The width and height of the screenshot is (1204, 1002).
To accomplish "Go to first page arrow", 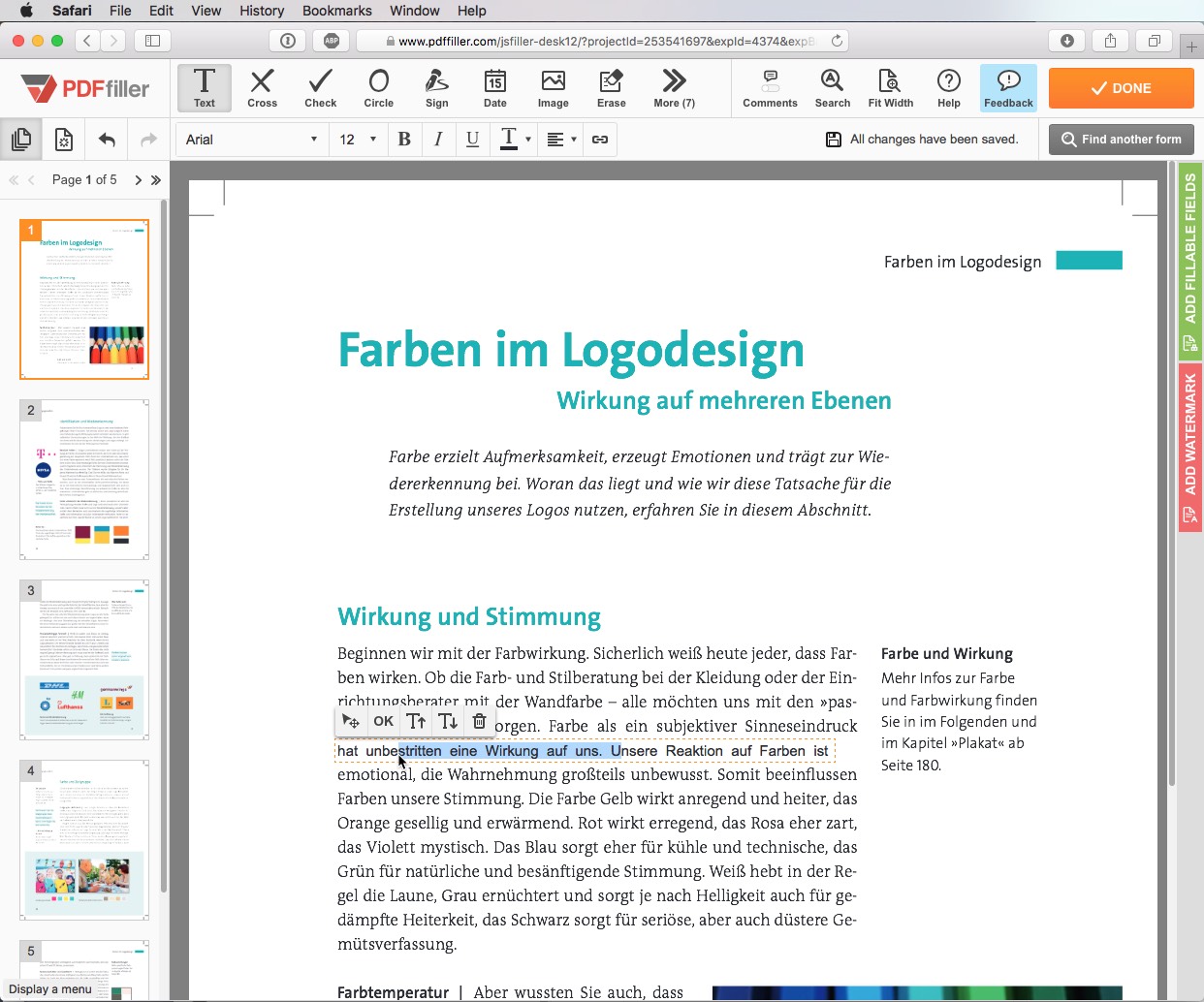I will (14, 180).
